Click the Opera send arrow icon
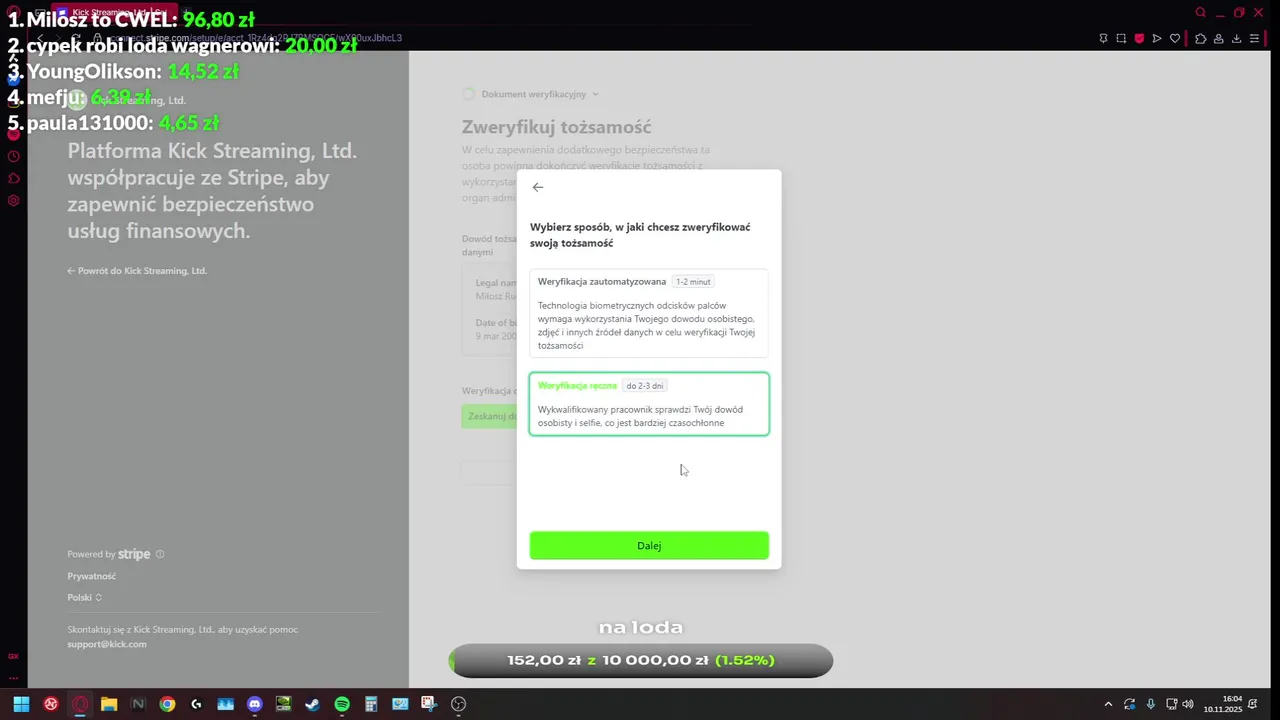 (1157, 38)
